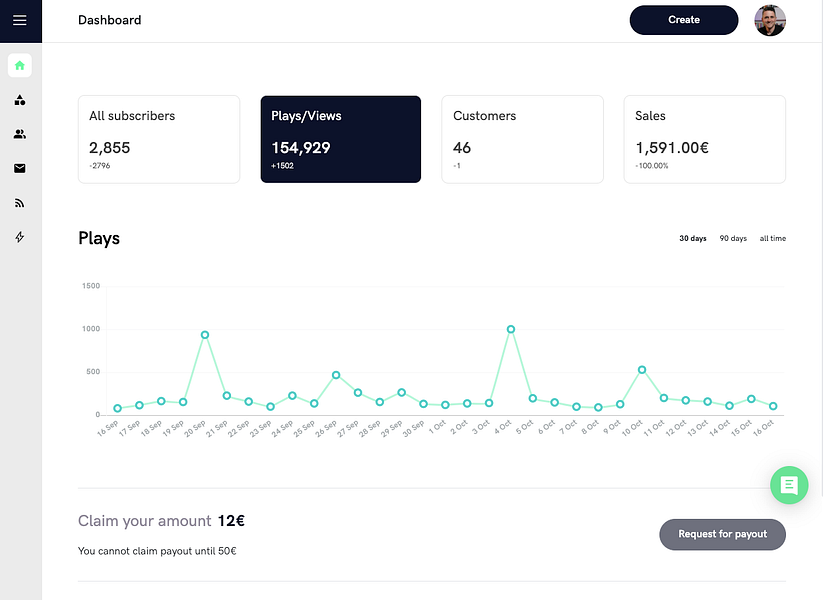Switch chart range to 90 days

[733, 239]
